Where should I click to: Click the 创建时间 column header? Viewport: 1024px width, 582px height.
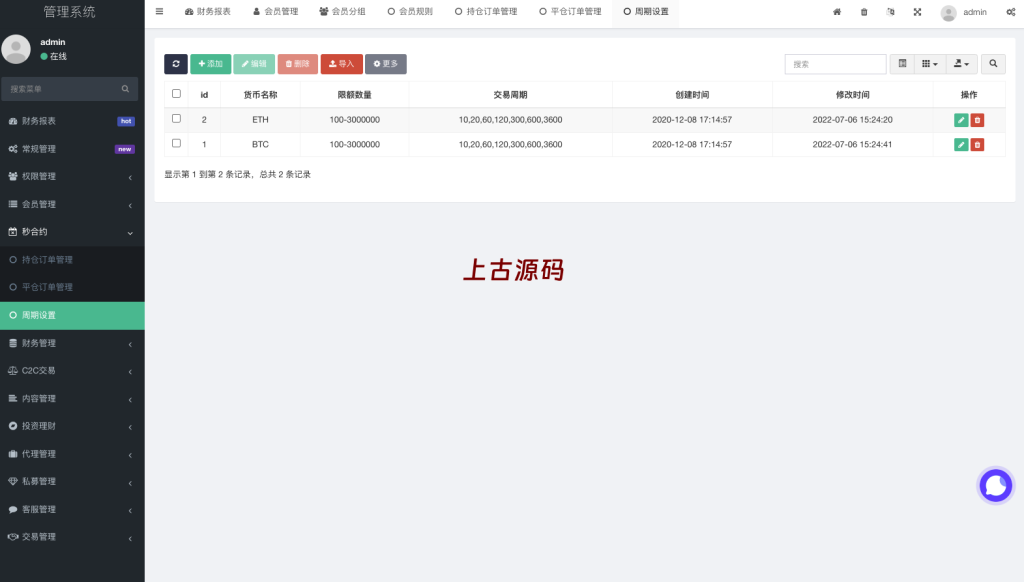click(692, 95)
